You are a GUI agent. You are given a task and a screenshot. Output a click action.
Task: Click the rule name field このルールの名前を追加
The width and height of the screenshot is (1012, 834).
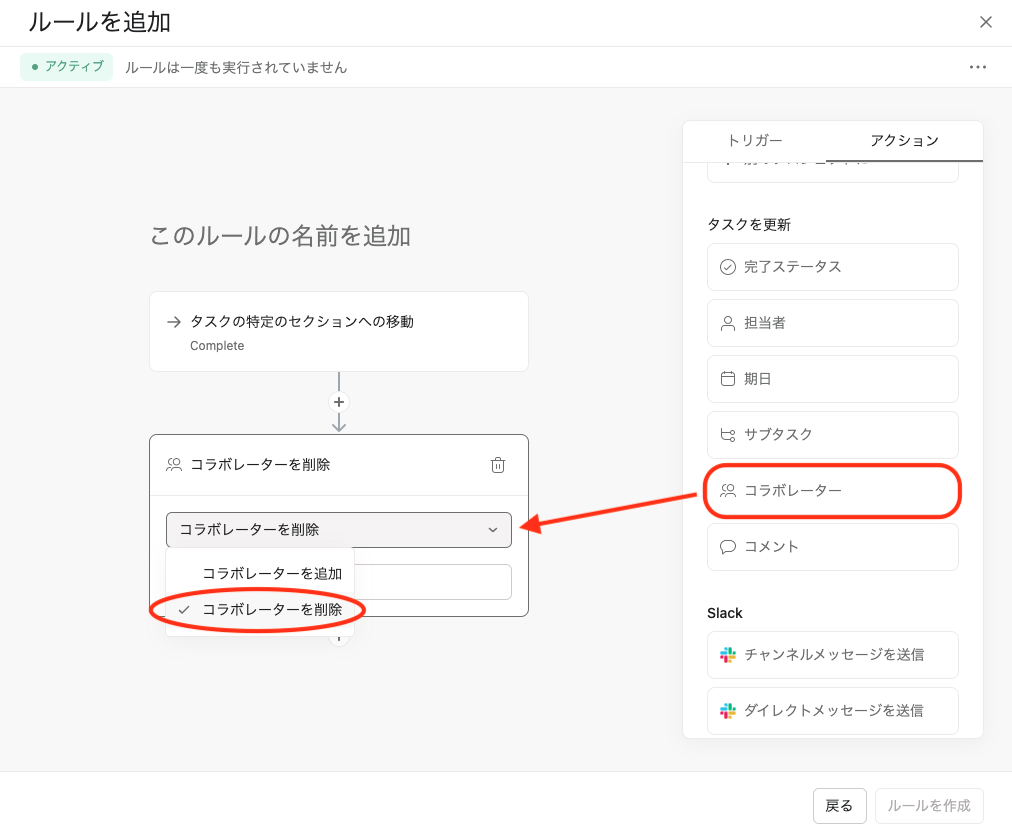280,236
